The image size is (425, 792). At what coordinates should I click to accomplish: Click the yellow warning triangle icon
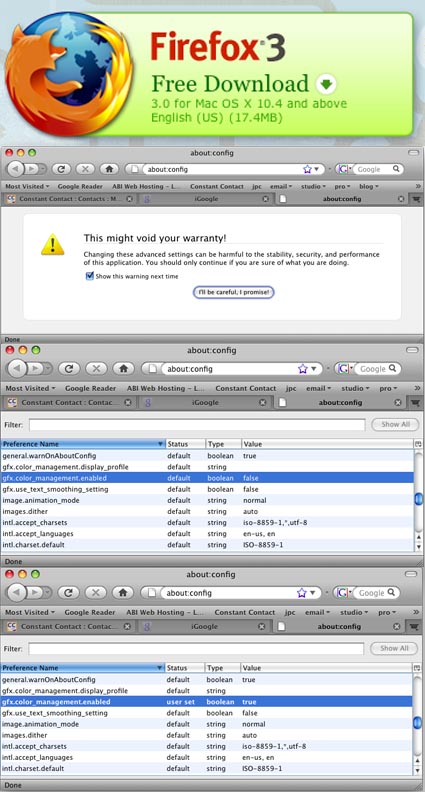(x=53, y=244)
